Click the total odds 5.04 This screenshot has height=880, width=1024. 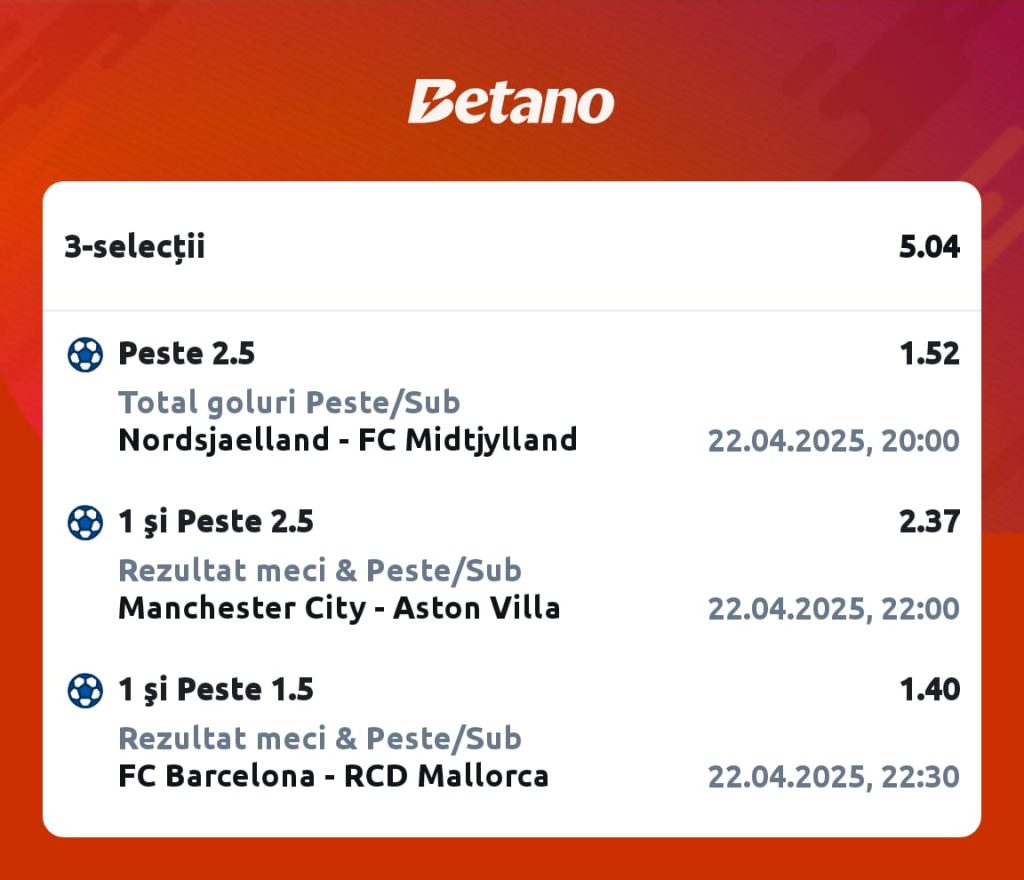pyautogui.click(x=929, y=247)
